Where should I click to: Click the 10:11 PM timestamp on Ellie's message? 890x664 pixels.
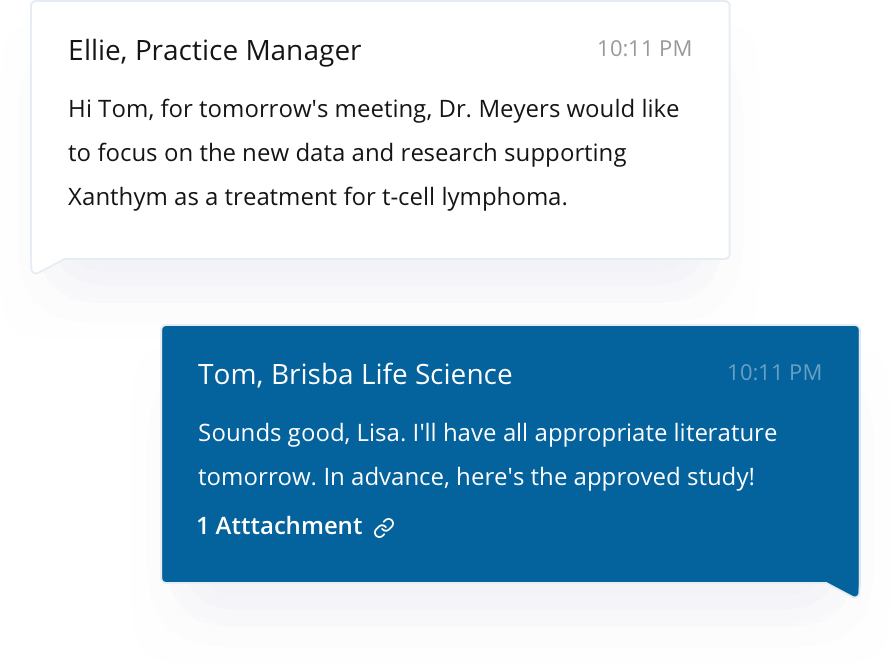click(644, 48)
